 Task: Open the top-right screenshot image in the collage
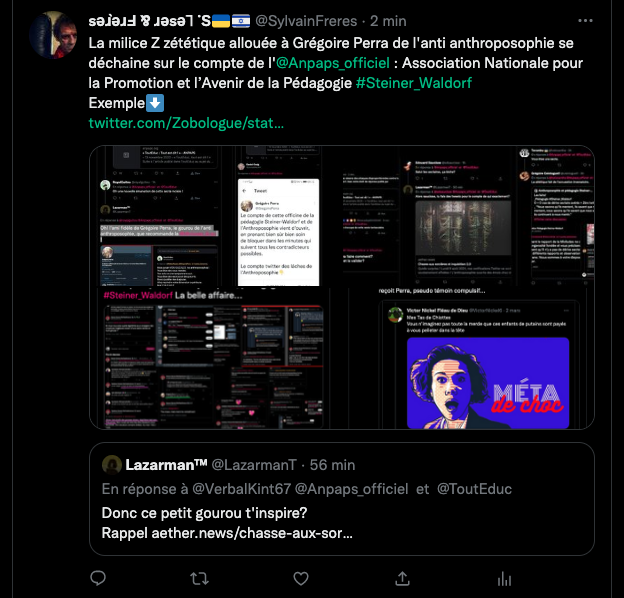click(x=469, y=216)
